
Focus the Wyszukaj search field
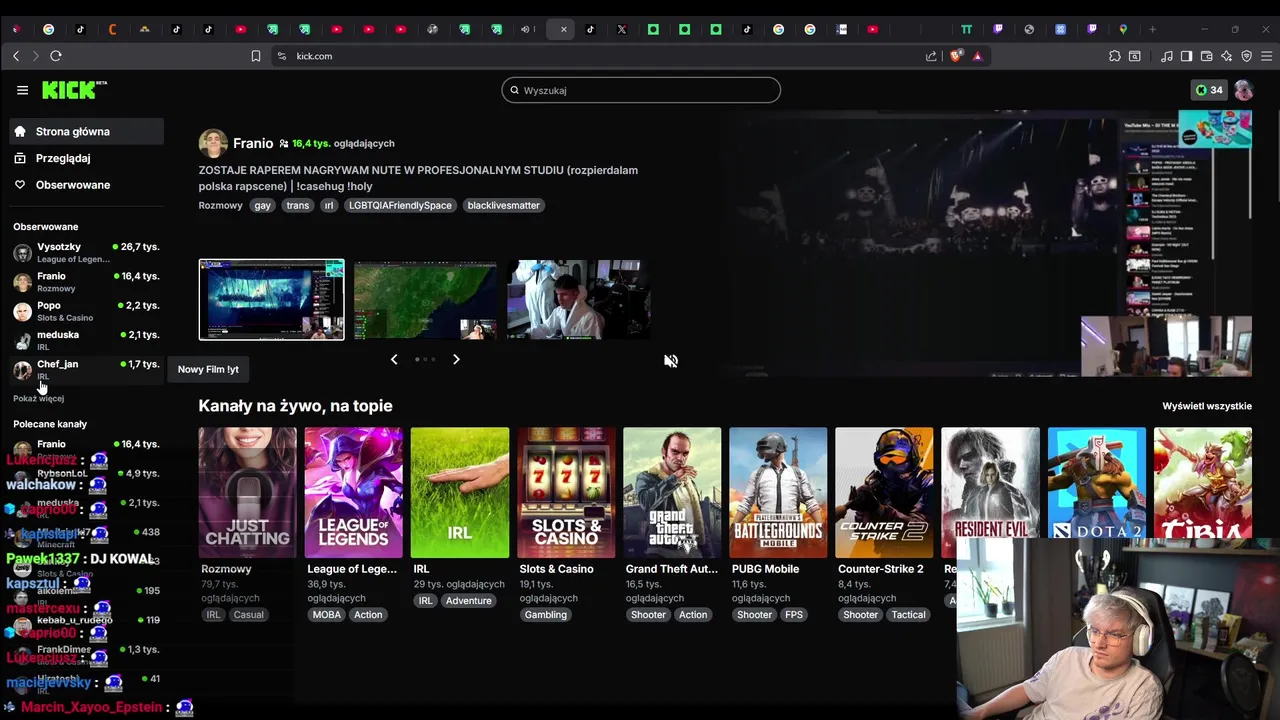click(x=641, y=90)
